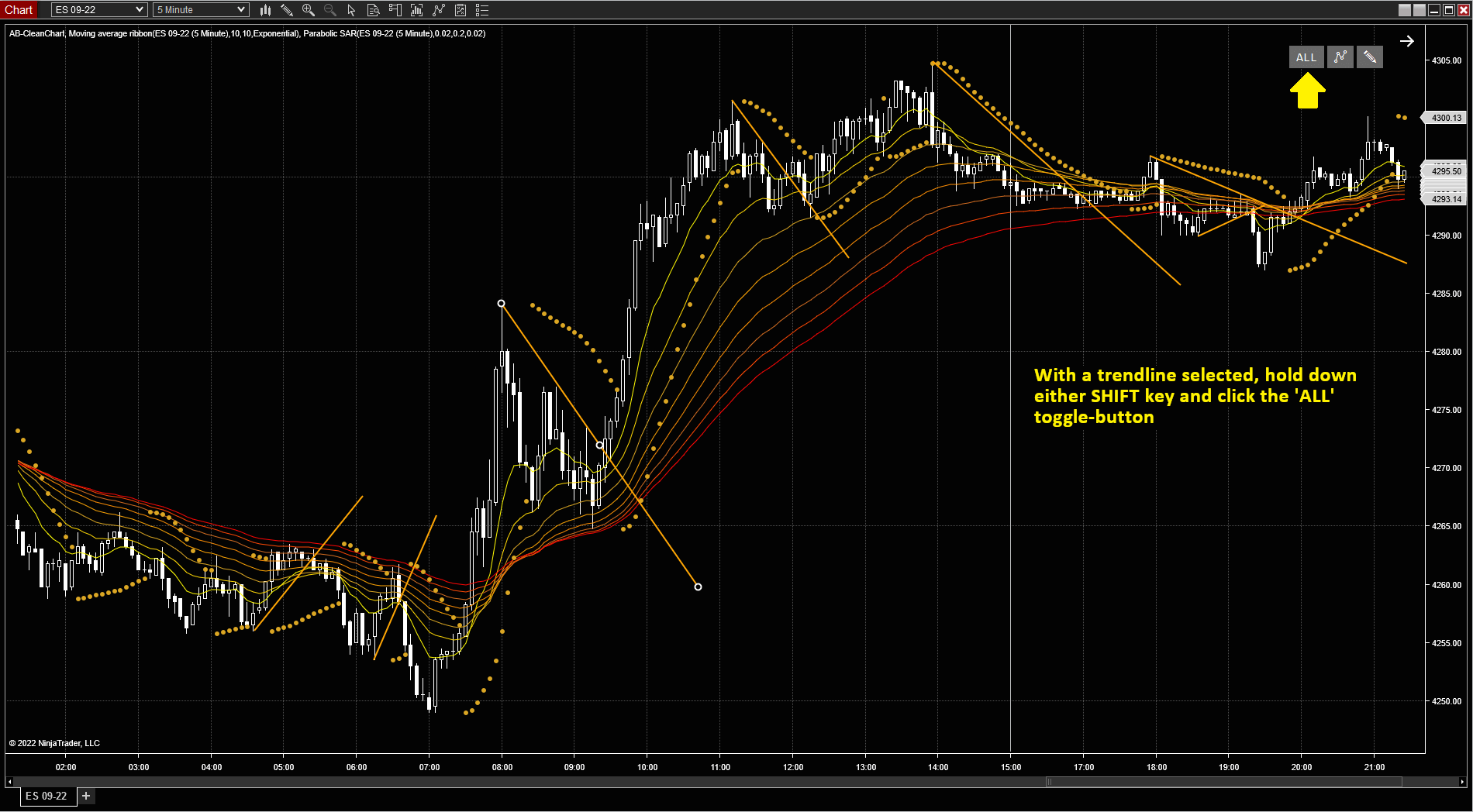Click the white arrow scroll-to-latest button
This screenshot has width=1473, height=812.
(x=1406, y=41)
